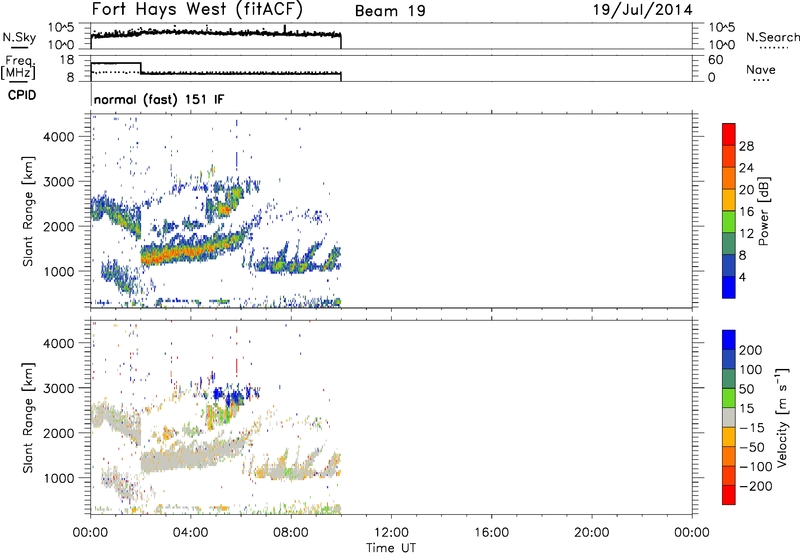The image size is (800, 554).
Task: Click the "Fort Hays West (fitACF)" plot title
Action: click(197, 10)
